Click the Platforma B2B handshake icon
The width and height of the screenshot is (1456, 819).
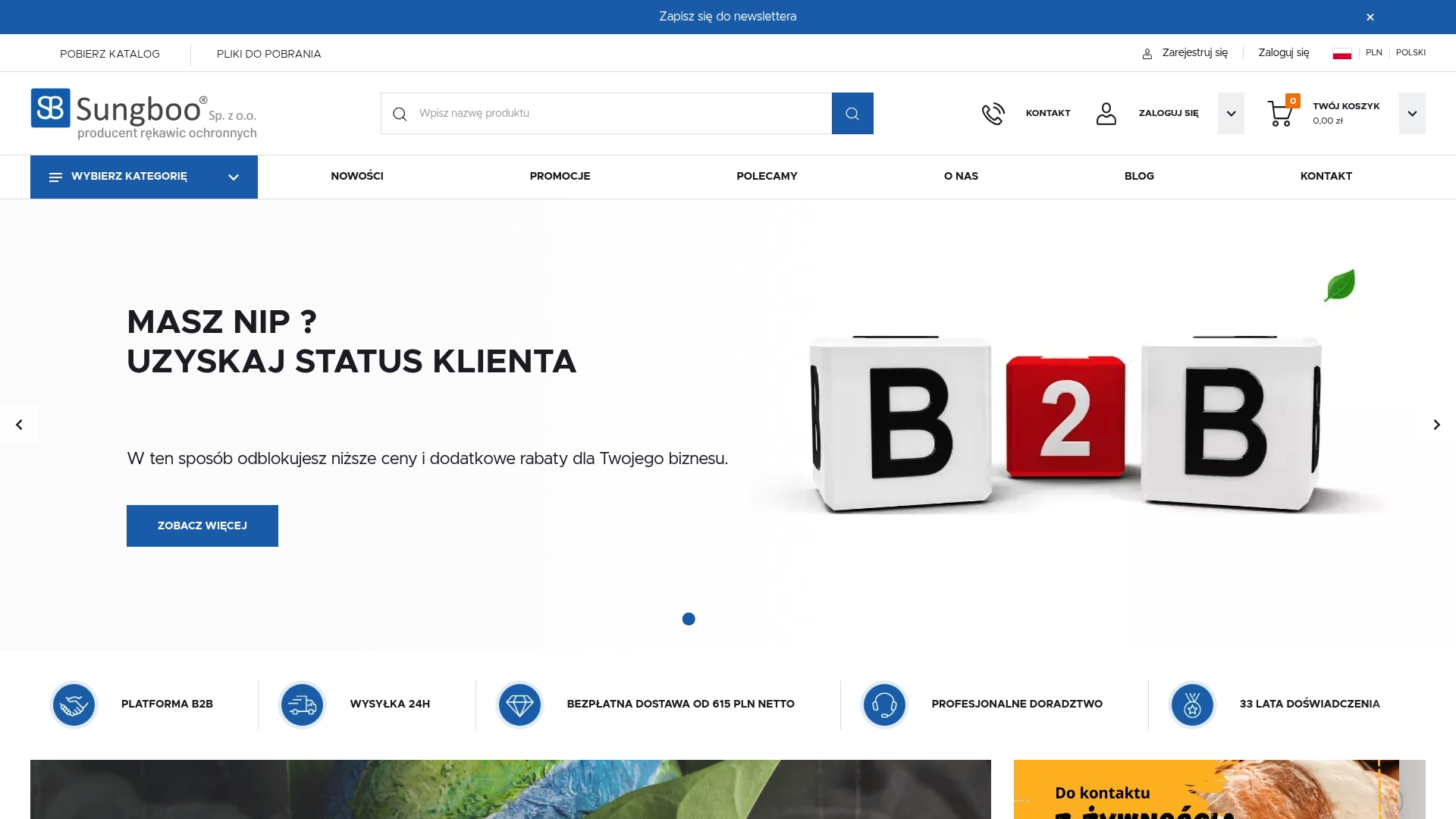(74, 704)
